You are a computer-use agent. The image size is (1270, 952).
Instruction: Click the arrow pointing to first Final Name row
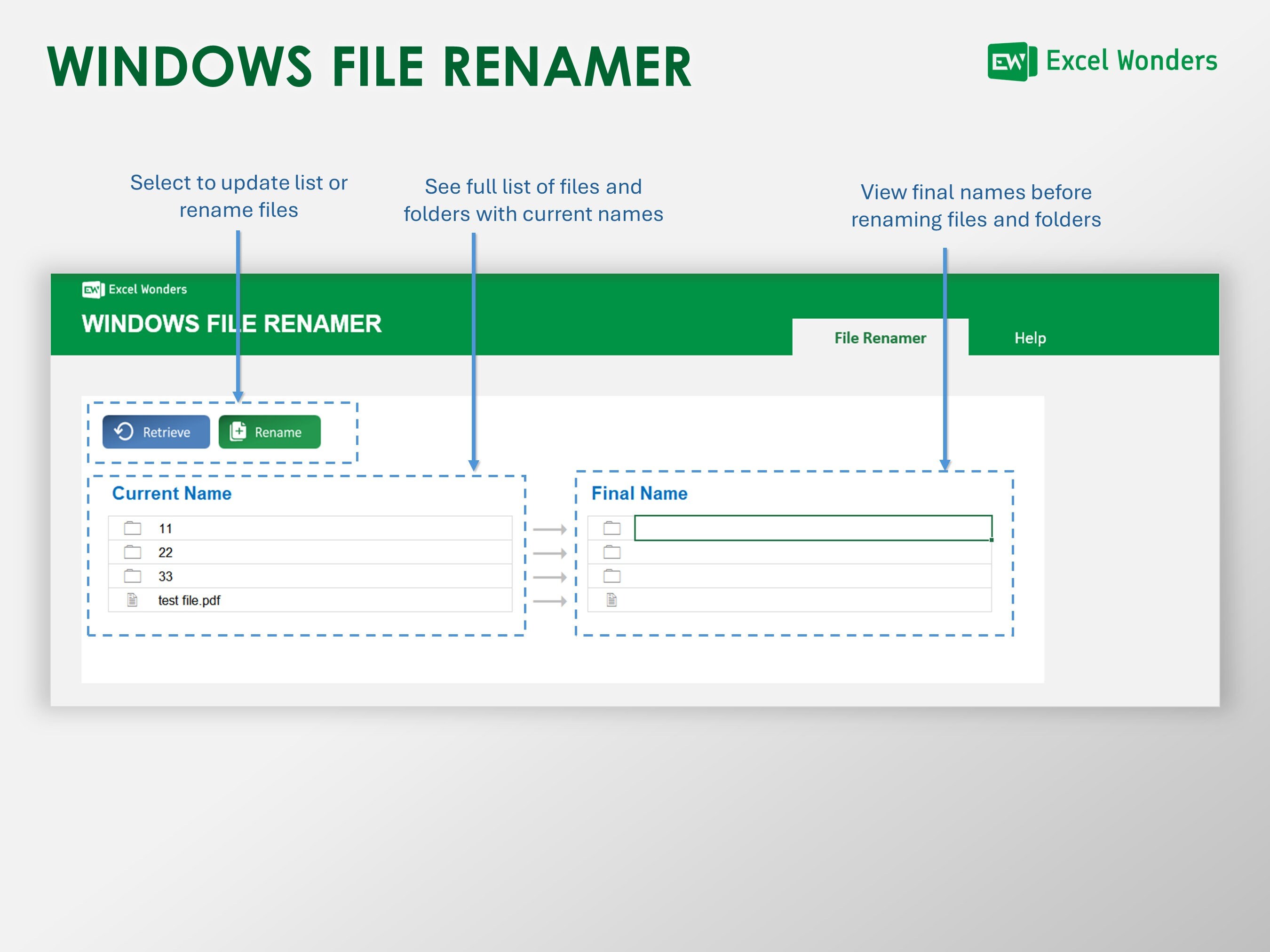pos(549,528)
